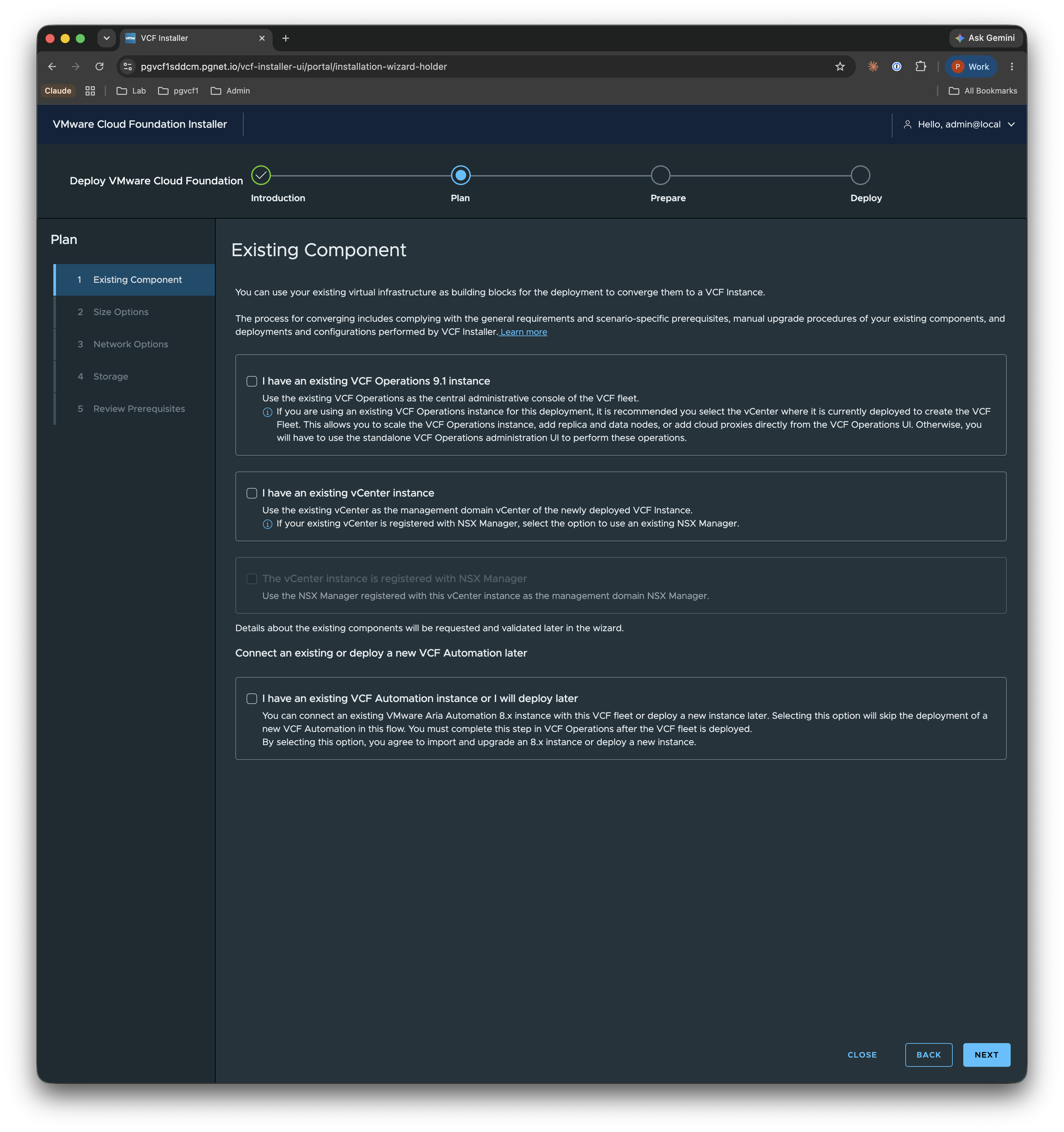The width and height of the screenshot is (1064, 1132).
Task: Click info icon in vCenter instance card
Action: 268,524
